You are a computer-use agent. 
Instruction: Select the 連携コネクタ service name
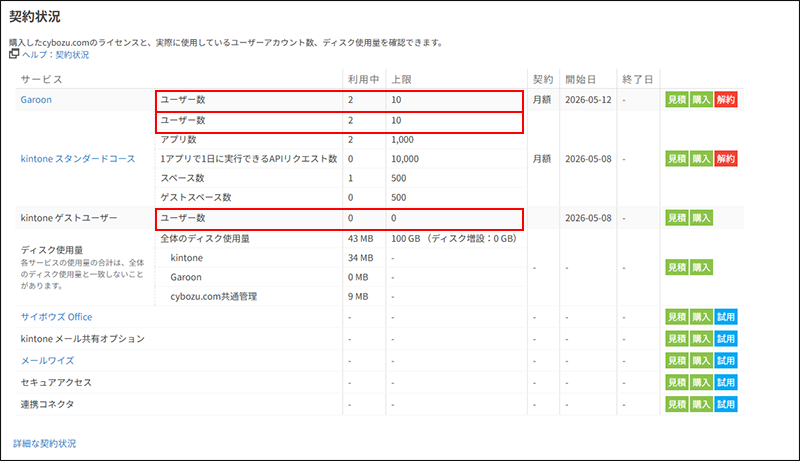(x=47, y=404)
